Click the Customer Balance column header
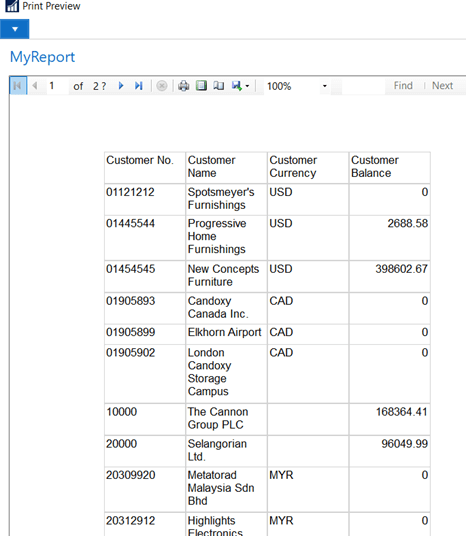Viewport: 466px width, 536px height. (390, 168)
